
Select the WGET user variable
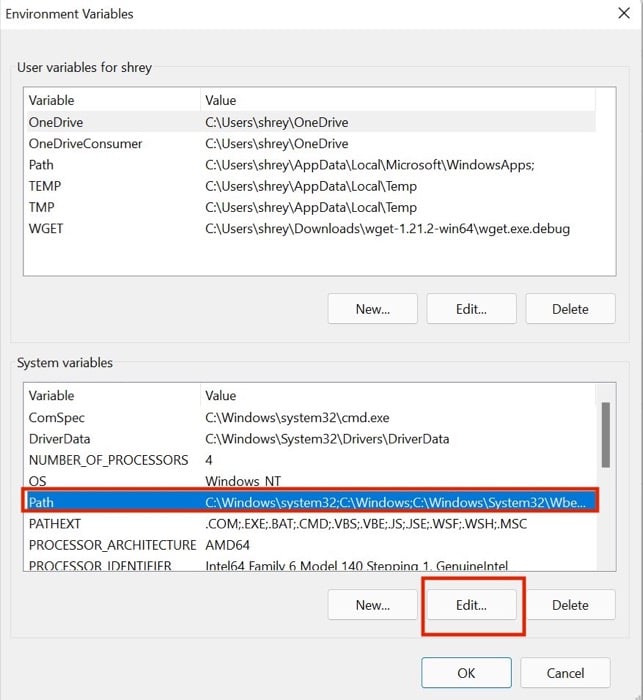311,229
